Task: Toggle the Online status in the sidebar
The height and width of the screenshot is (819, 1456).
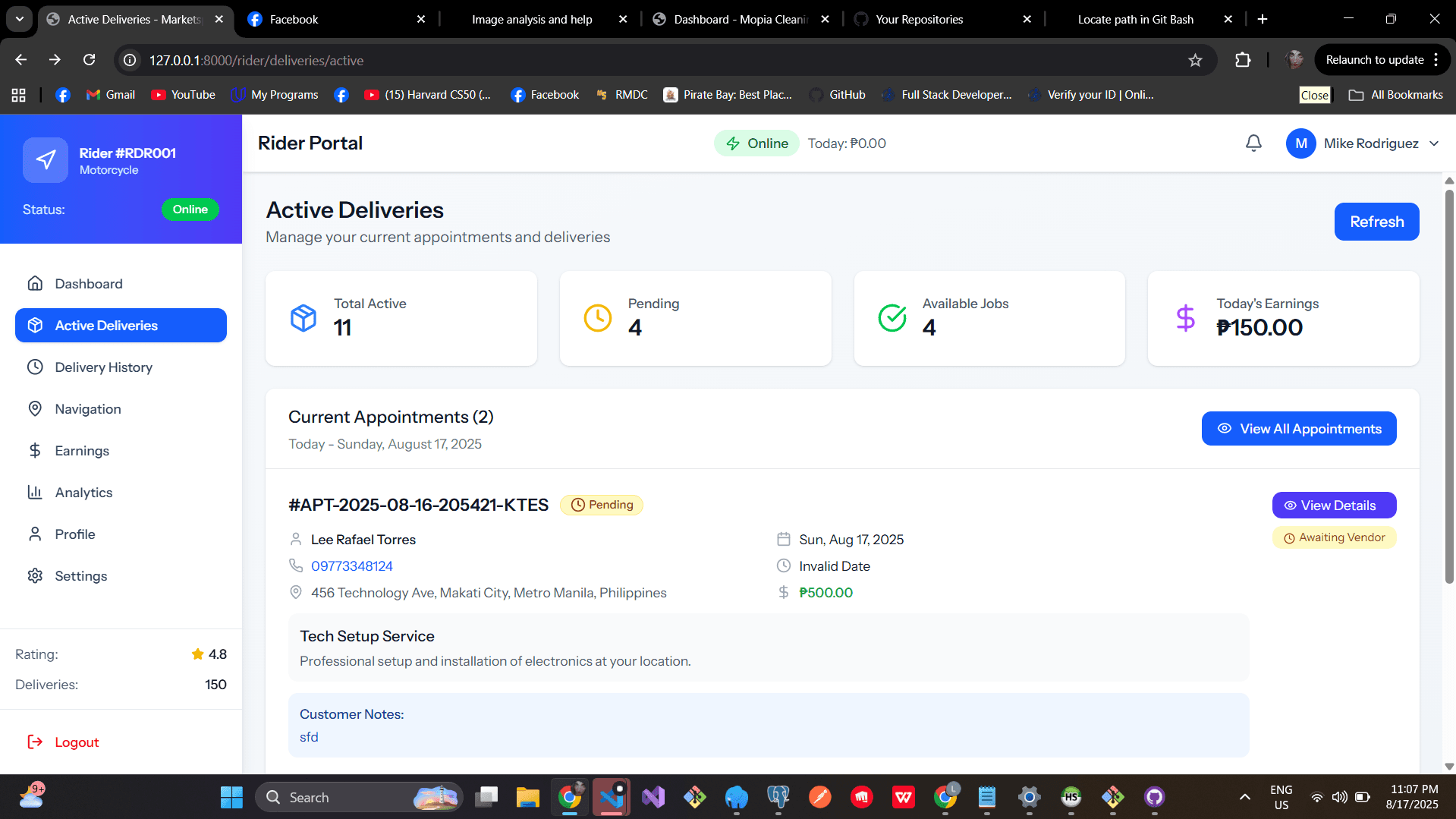Action: coord(190,209)
